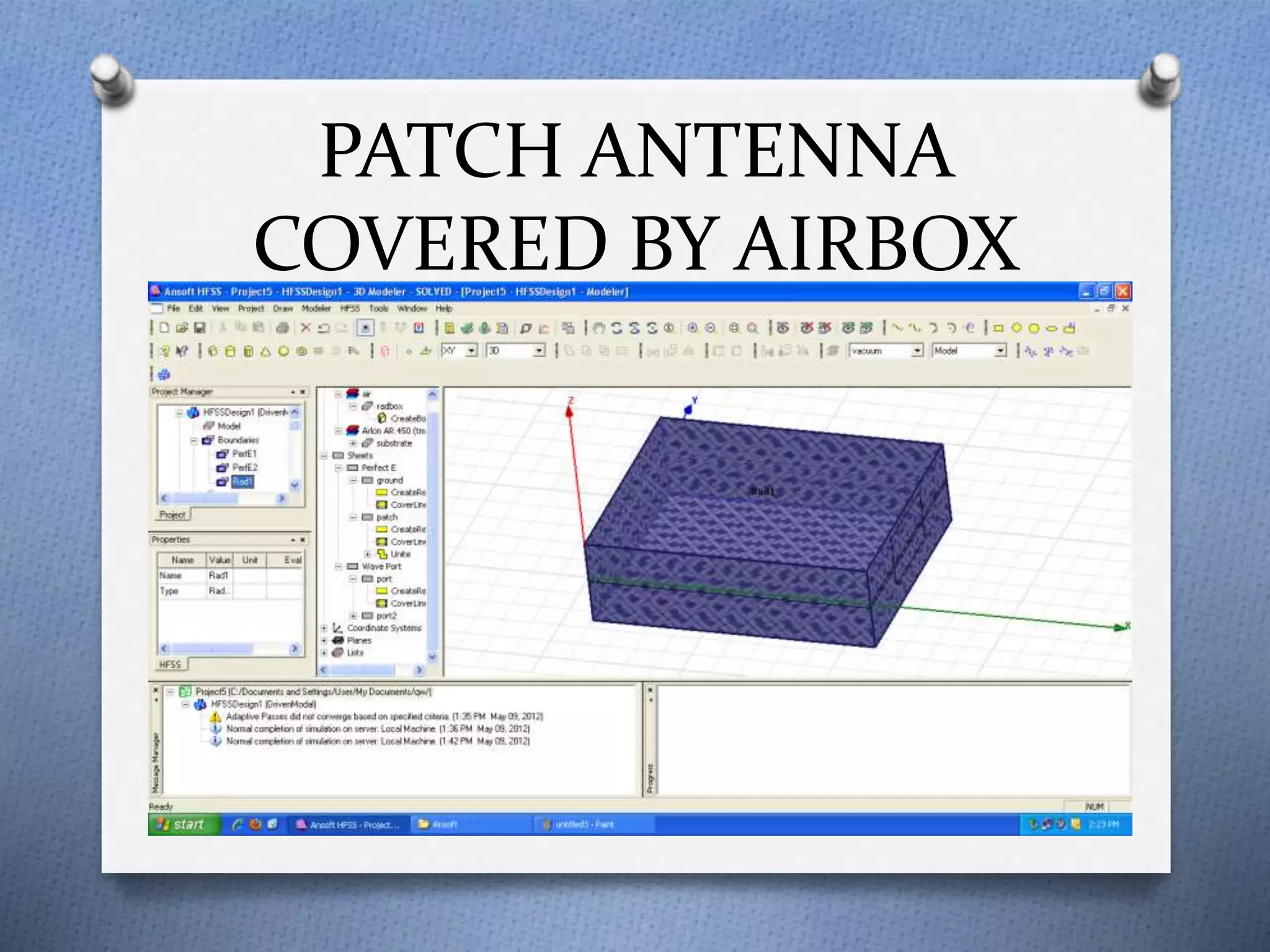Click the Pan hand icon
Viewport: 1270px width, 952px height.
[x=599, y=328]
